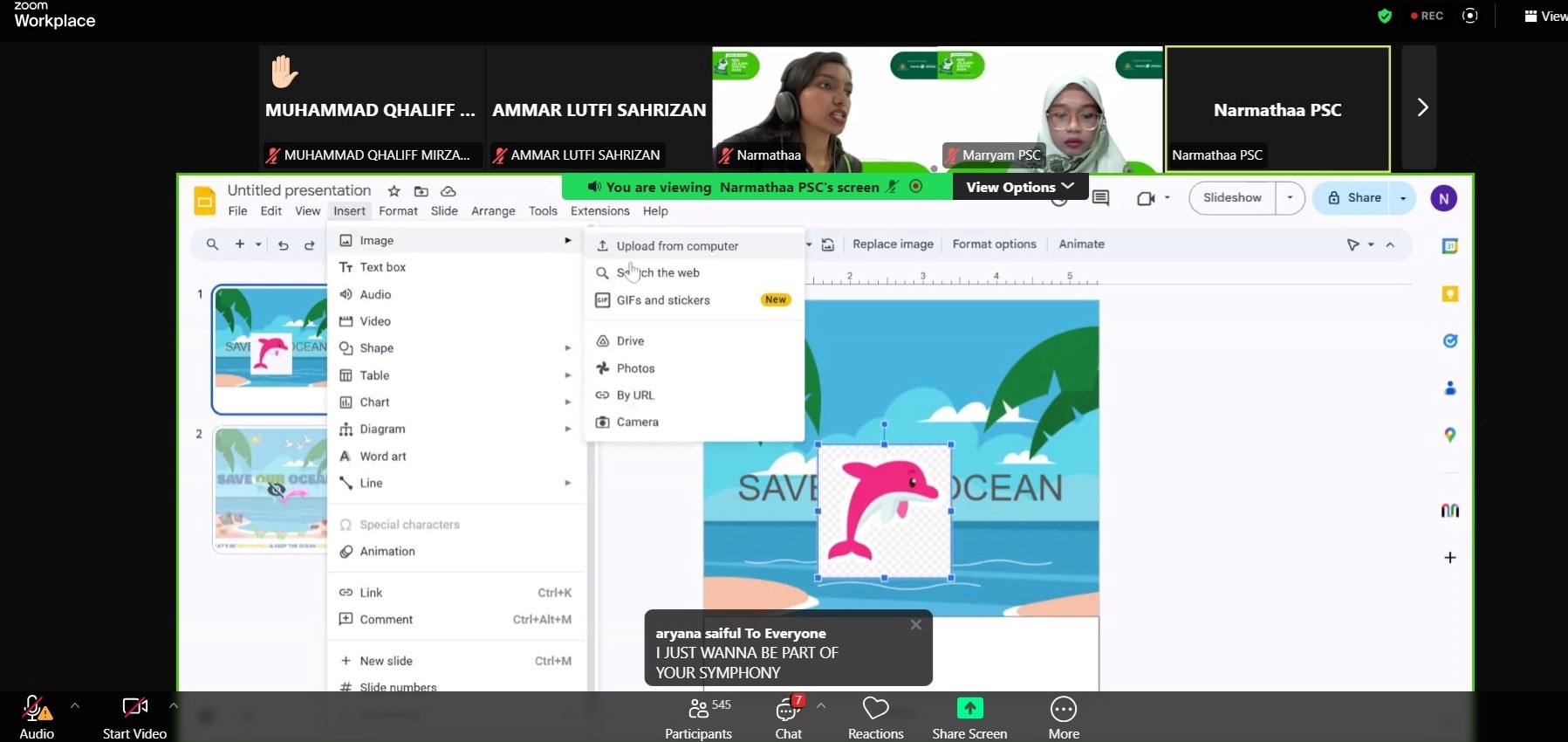
Task: Open Google Keep side panel icon
Action: [x=1449, y=294]
